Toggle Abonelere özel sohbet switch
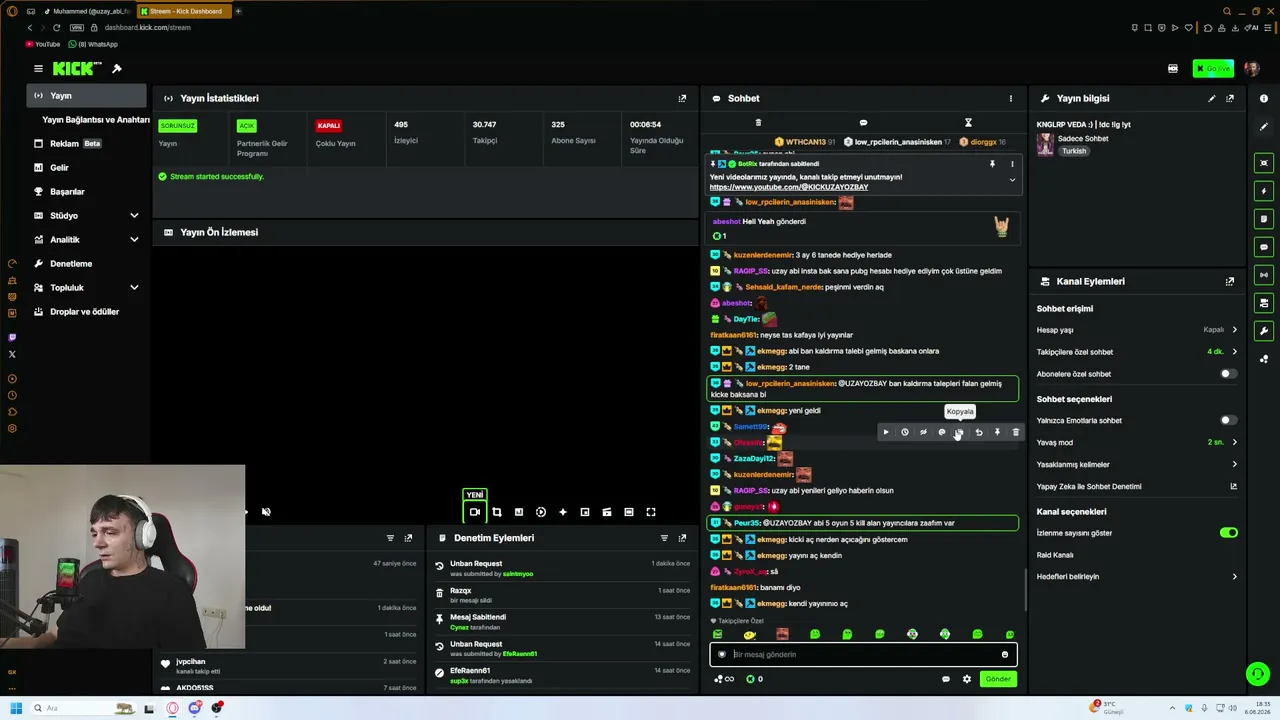 (1229, 374)
